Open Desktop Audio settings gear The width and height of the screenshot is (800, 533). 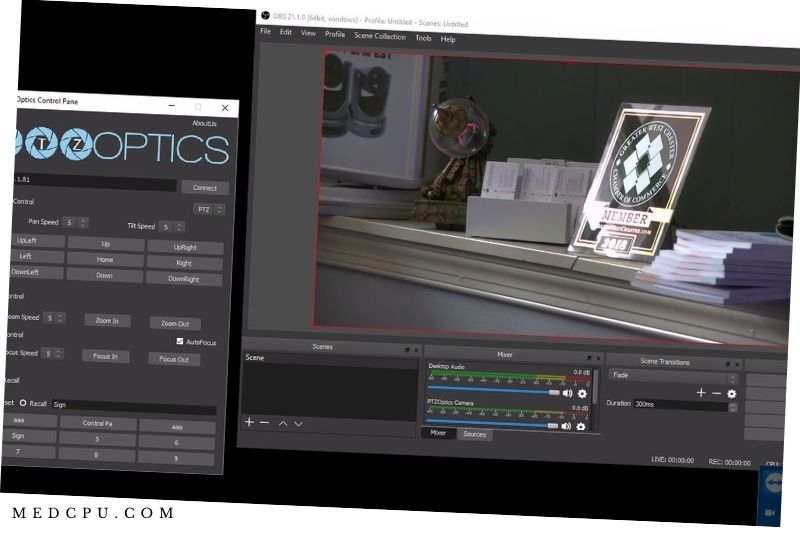click(582, 394)
